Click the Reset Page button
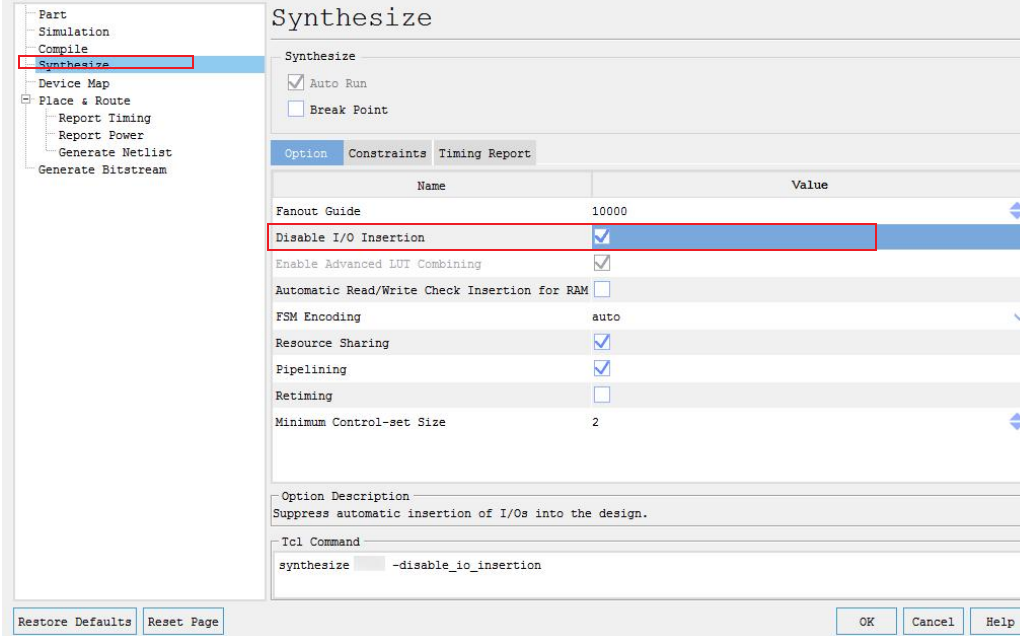The image size is (1020, 636). coord(183,622)
